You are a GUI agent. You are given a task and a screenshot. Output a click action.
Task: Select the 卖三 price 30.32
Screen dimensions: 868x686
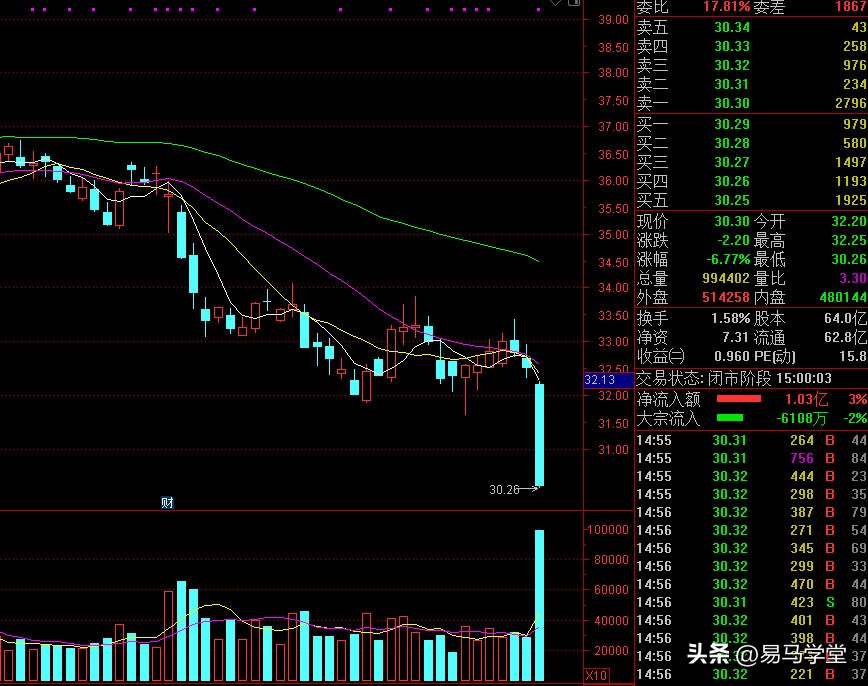coord(732,65)
